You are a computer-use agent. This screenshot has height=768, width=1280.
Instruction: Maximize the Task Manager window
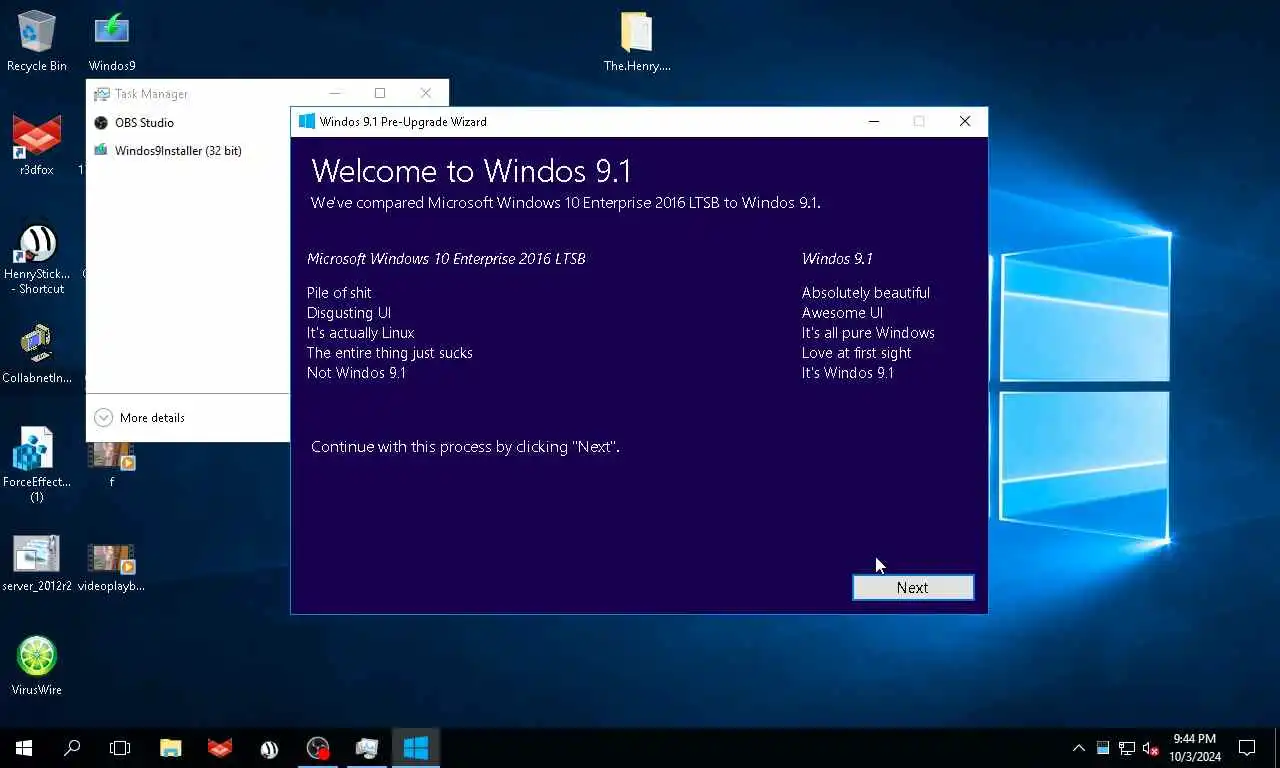click(380, 93)
